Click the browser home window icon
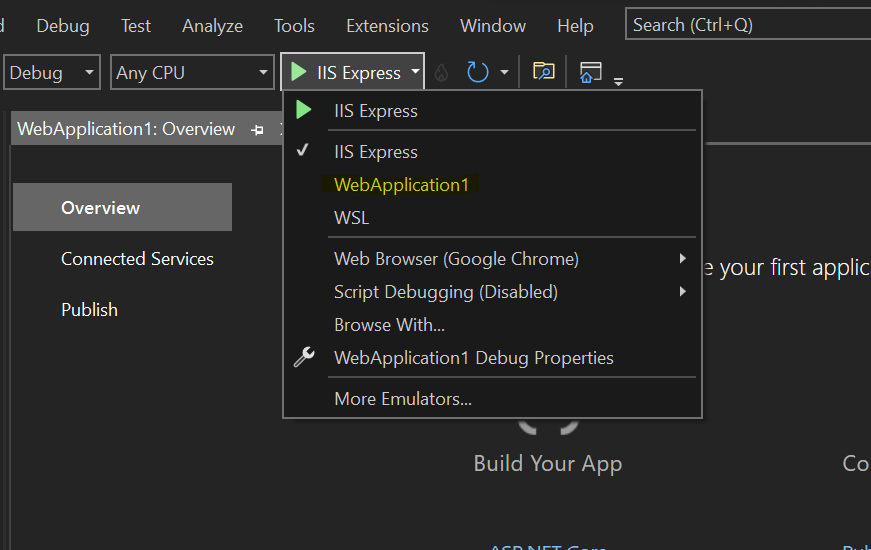This screenshot has height=550, width=871. [x=590, y=72]
